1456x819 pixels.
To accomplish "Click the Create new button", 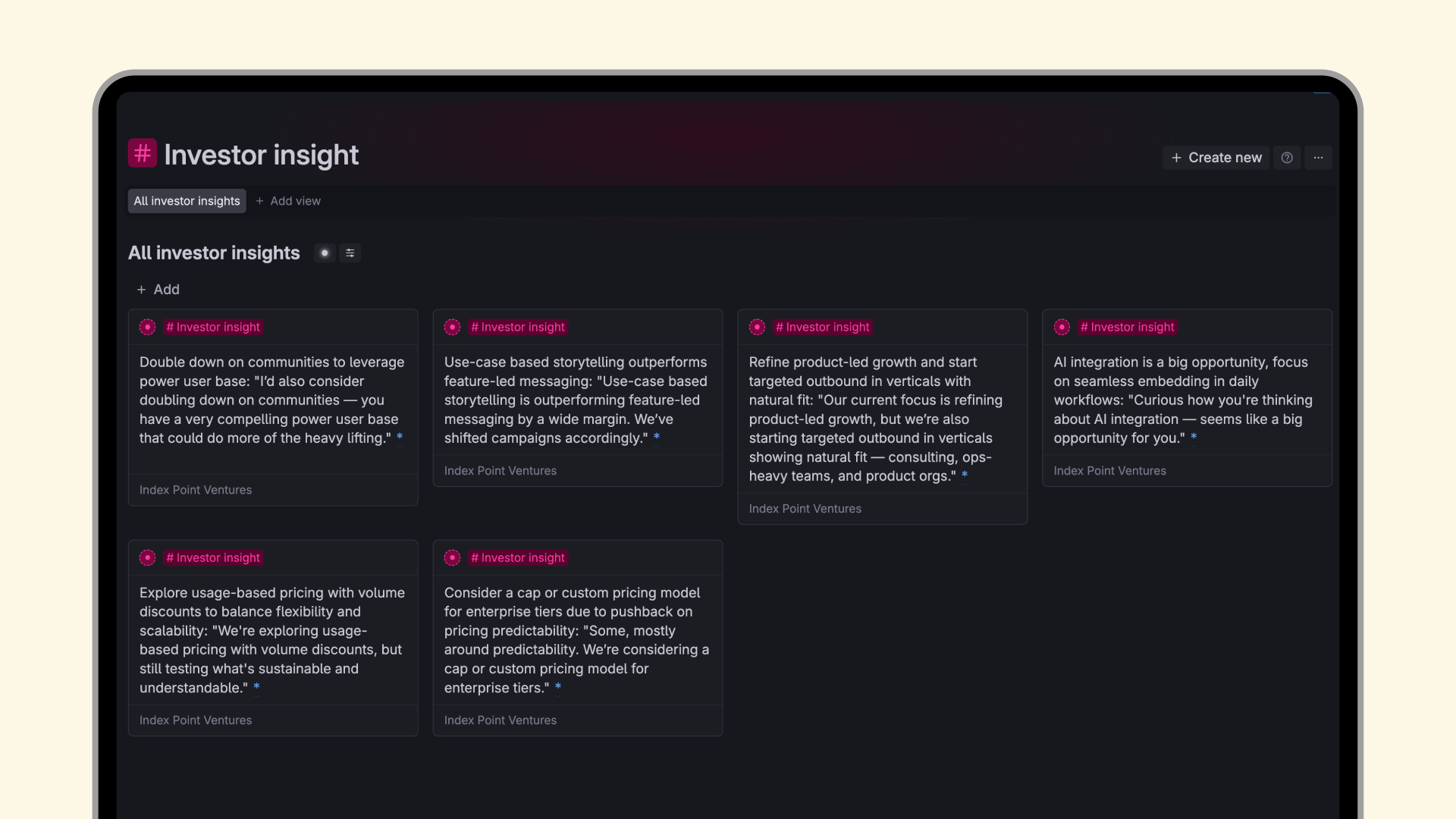I will click(1216, 158).
